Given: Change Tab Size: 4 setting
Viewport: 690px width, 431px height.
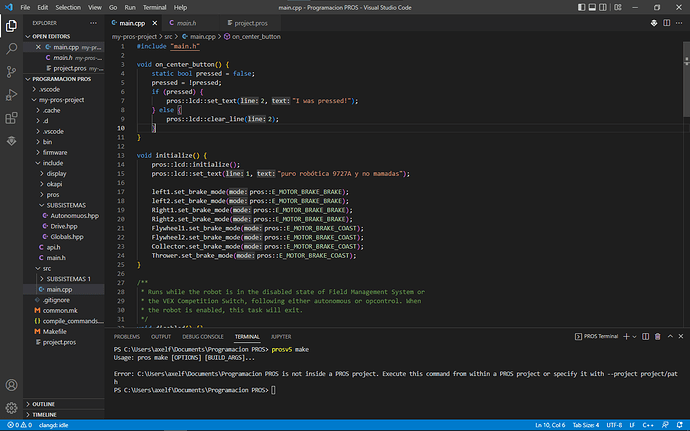Looking at the screenshot, I should click(586, 425).
